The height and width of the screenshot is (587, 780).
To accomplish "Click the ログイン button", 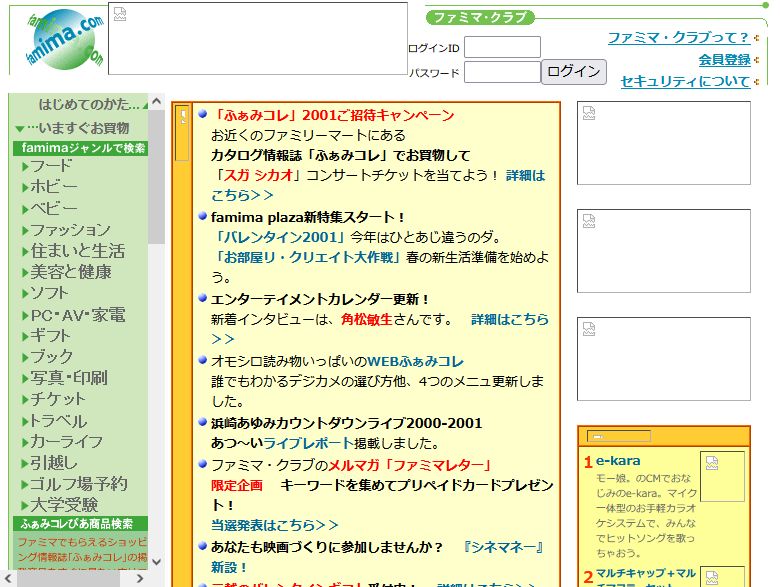I will pyautogui.click(x=574, y=72).
